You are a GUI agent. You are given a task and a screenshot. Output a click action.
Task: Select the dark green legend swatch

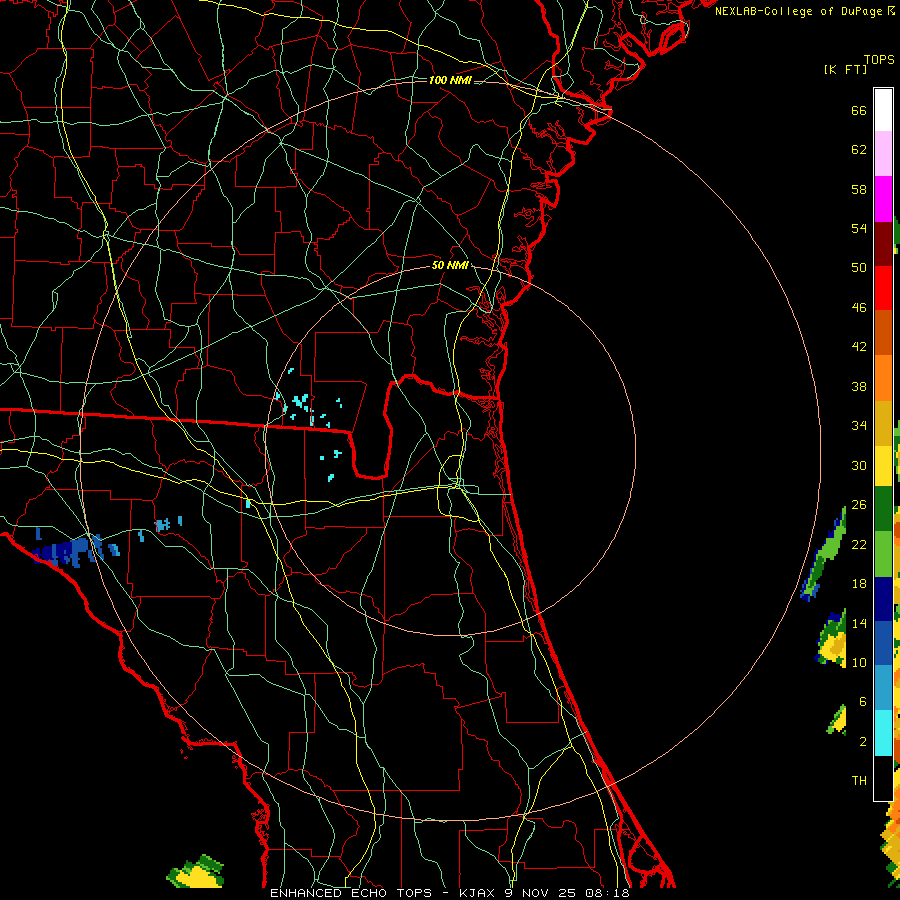point(883,509)
